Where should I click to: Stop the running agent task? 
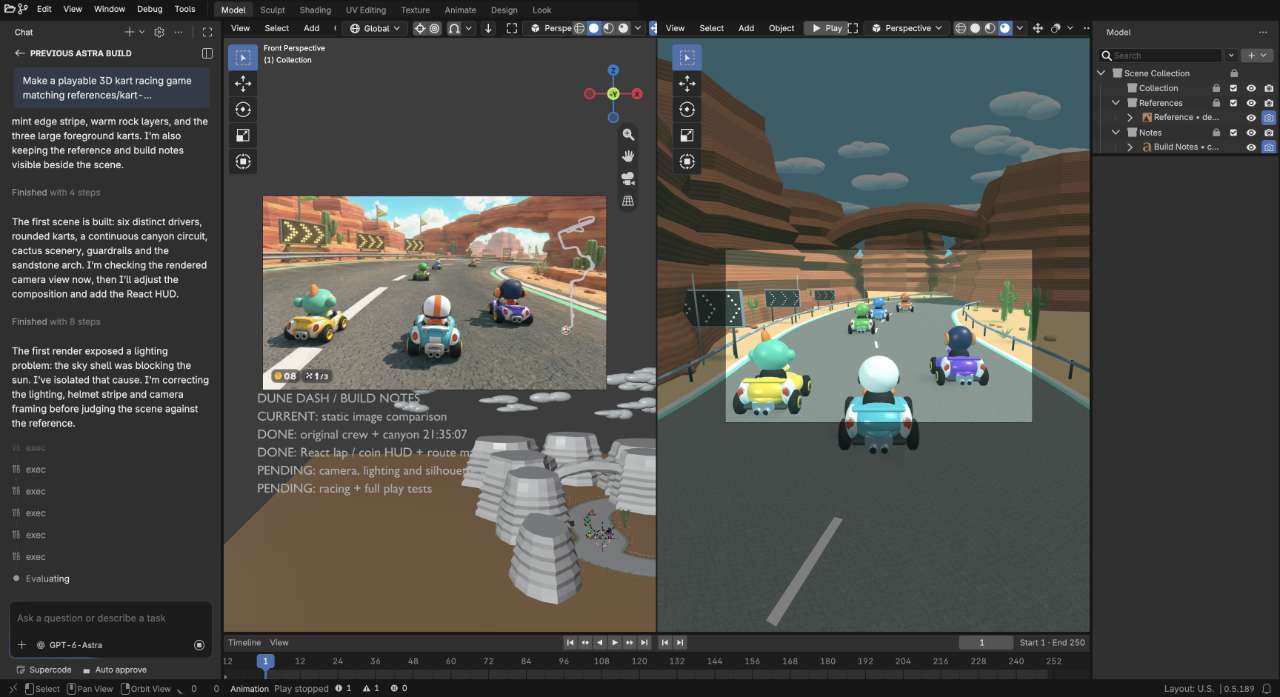point(199,645)
